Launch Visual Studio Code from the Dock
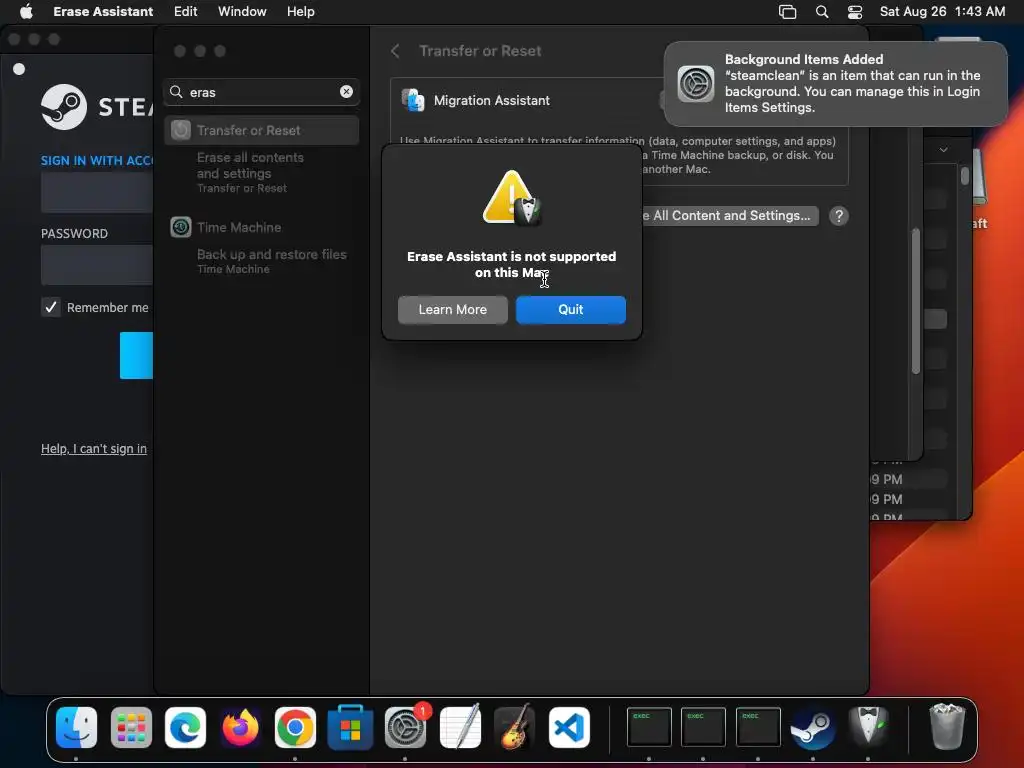The width and height of the screenshot is (1024, 768). tap(569, 727)
